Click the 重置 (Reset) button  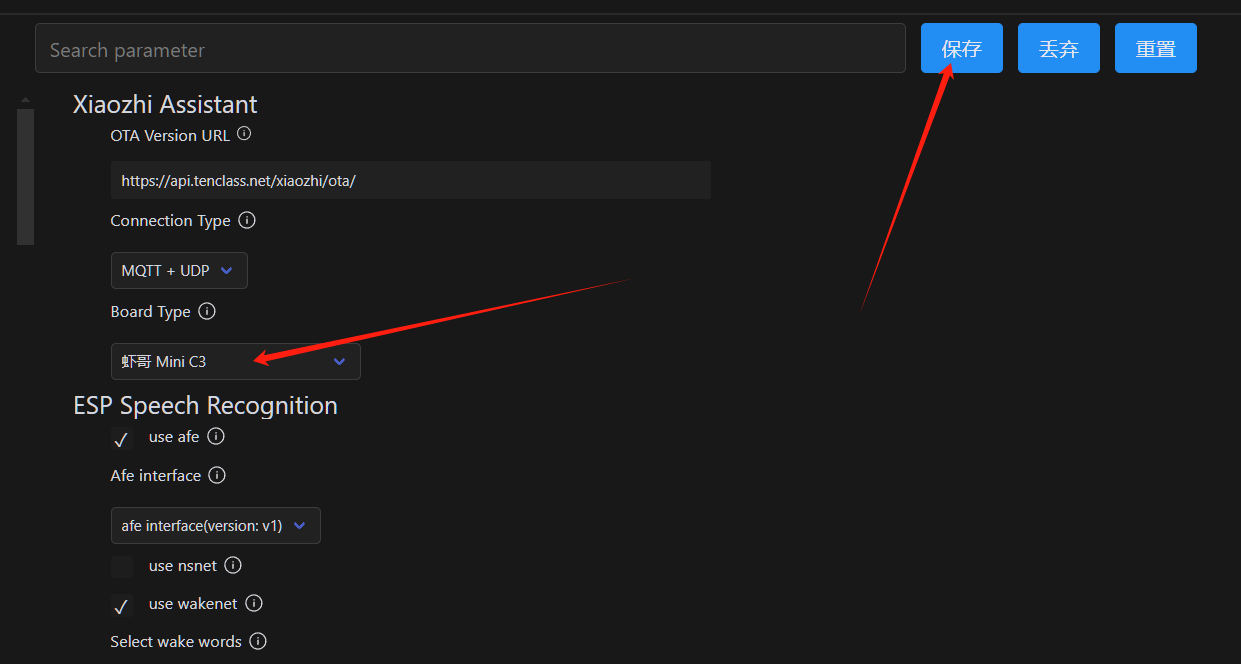(x=1155, y=49)
